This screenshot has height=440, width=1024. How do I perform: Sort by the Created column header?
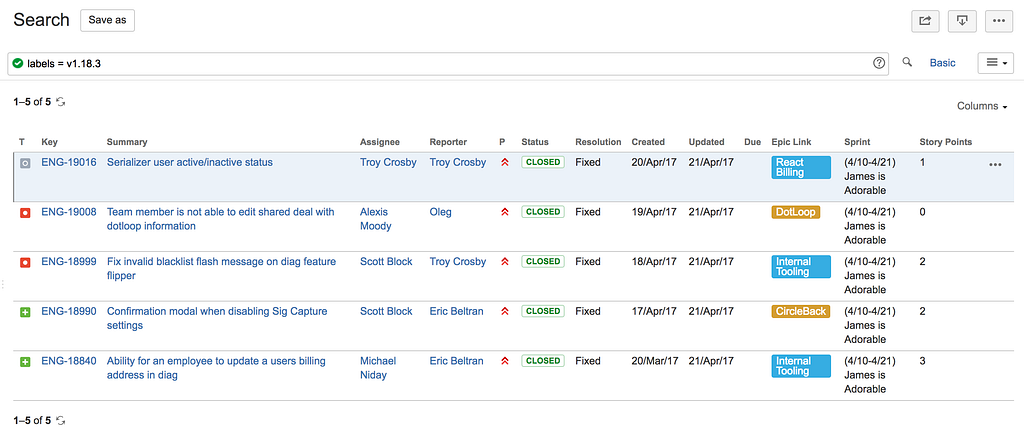click(648, 142)
